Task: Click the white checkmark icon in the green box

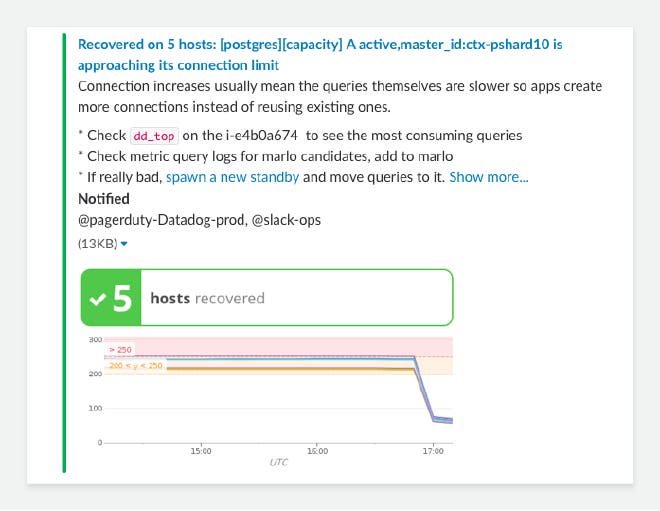Action: (x=97, y=298)
